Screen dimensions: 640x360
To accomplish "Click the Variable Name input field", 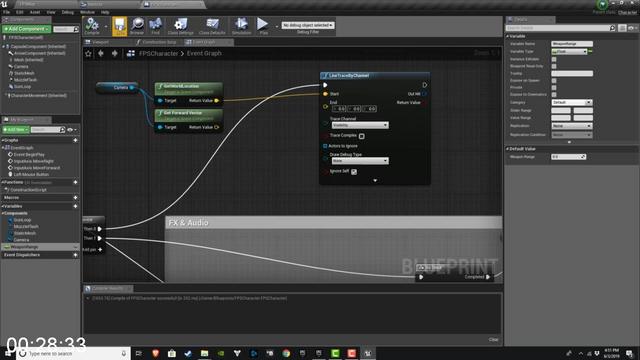I will tap(572, 44).
